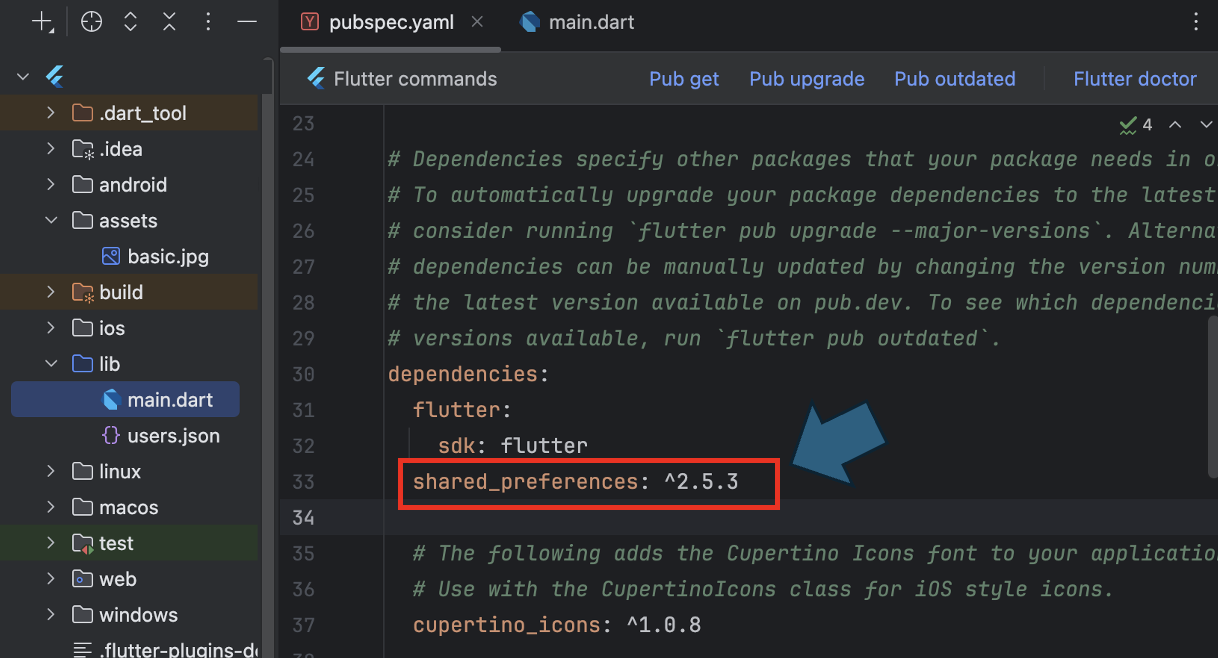Run Flutter doctor command
The height and width of the screenshot is (658, 1218).
(1135, 79)
